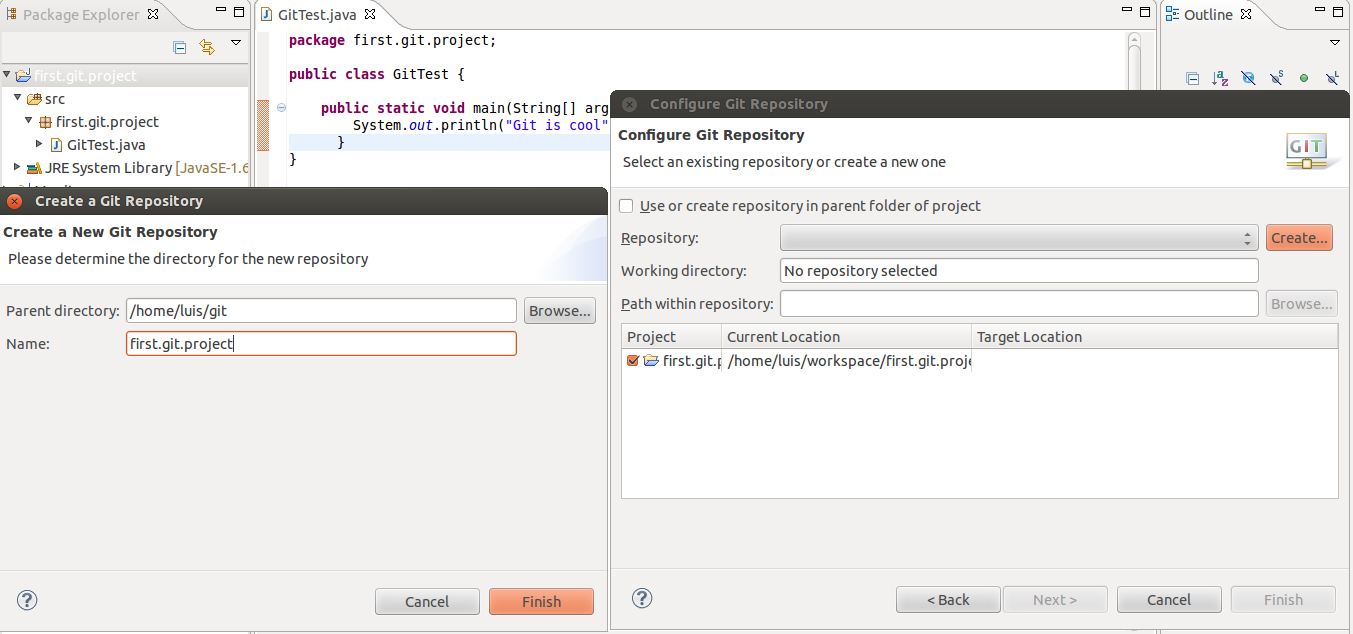The height and width of the screenshot is (634, 1353).
Task: Hide fields in the Outline view
Action: 1248,78
